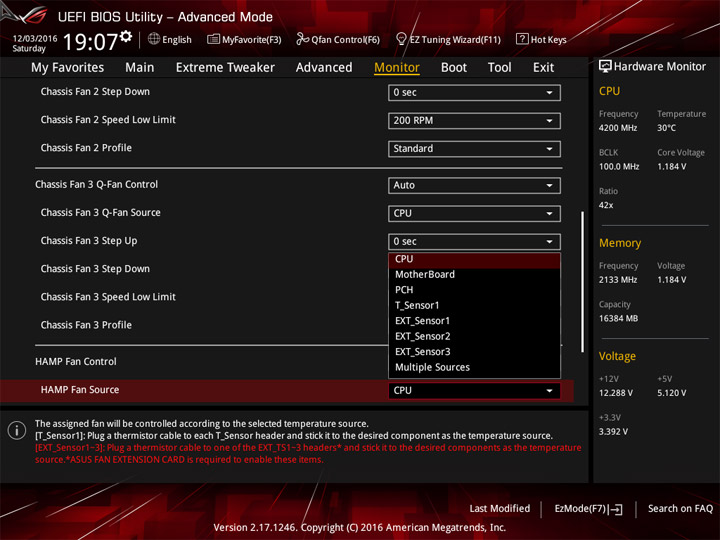Viewport: 720px width, 540px height.
Task: Open the Boot tab
Action: coord(454,68)
